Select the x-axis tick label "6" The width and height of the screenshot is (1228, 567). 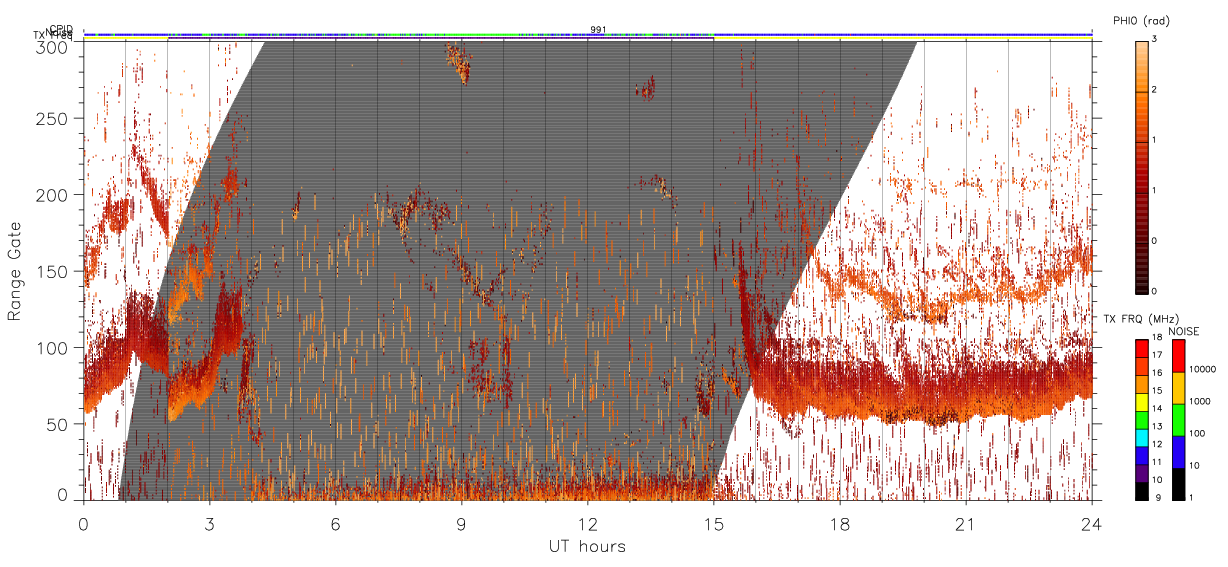(335, 523)
